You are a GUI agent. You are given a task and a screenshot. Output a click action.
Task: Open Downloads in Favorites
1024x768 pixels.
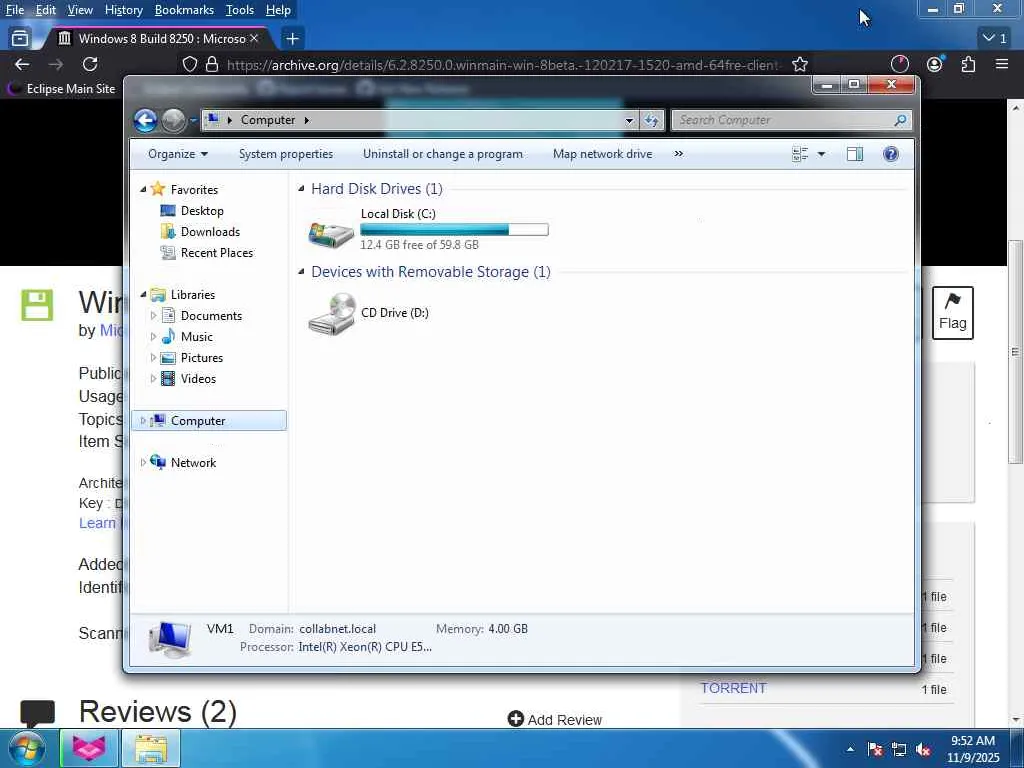click(x=210, y=232)
